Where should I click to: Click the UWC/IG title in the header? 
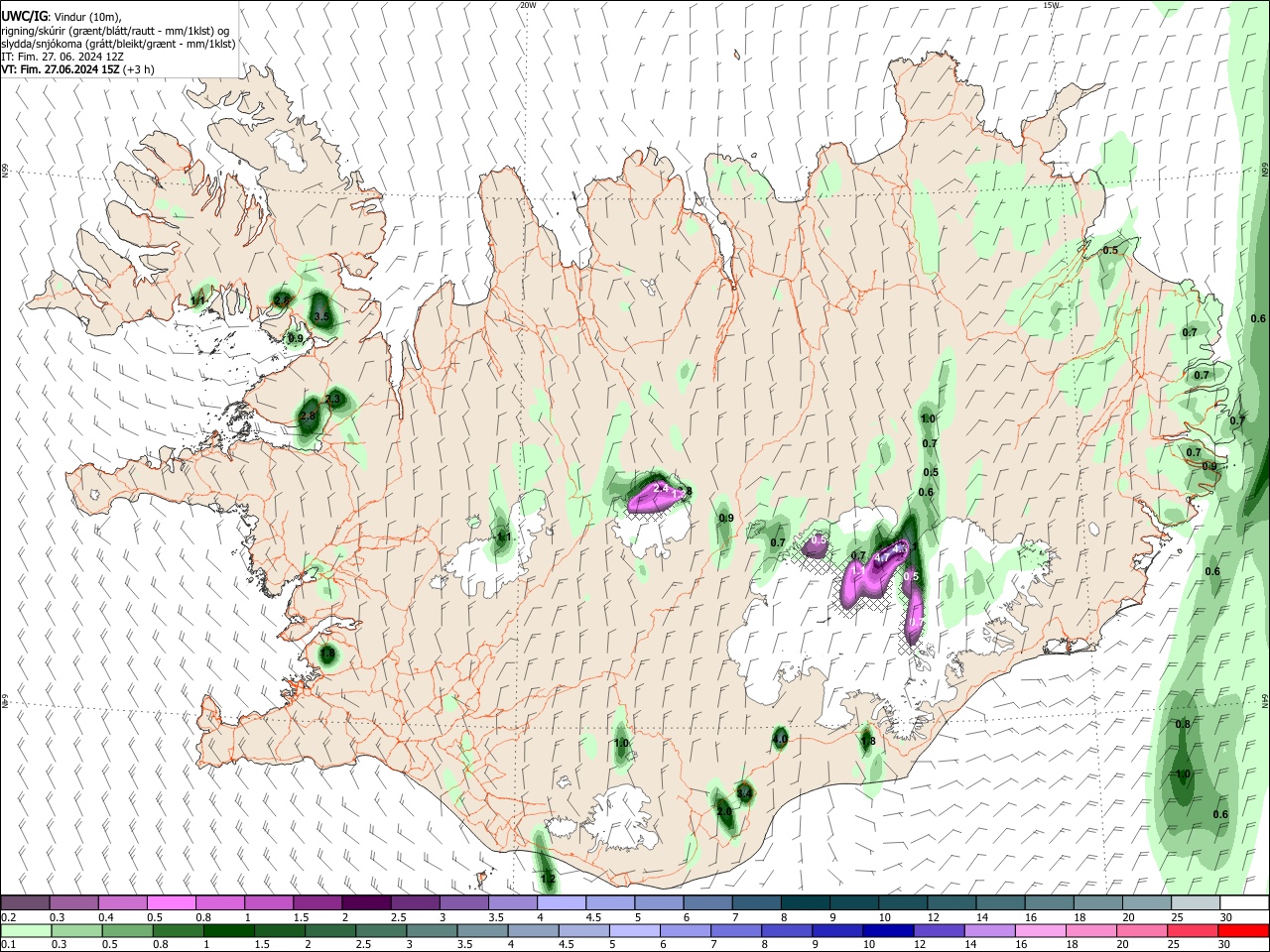tap(25, 15)
